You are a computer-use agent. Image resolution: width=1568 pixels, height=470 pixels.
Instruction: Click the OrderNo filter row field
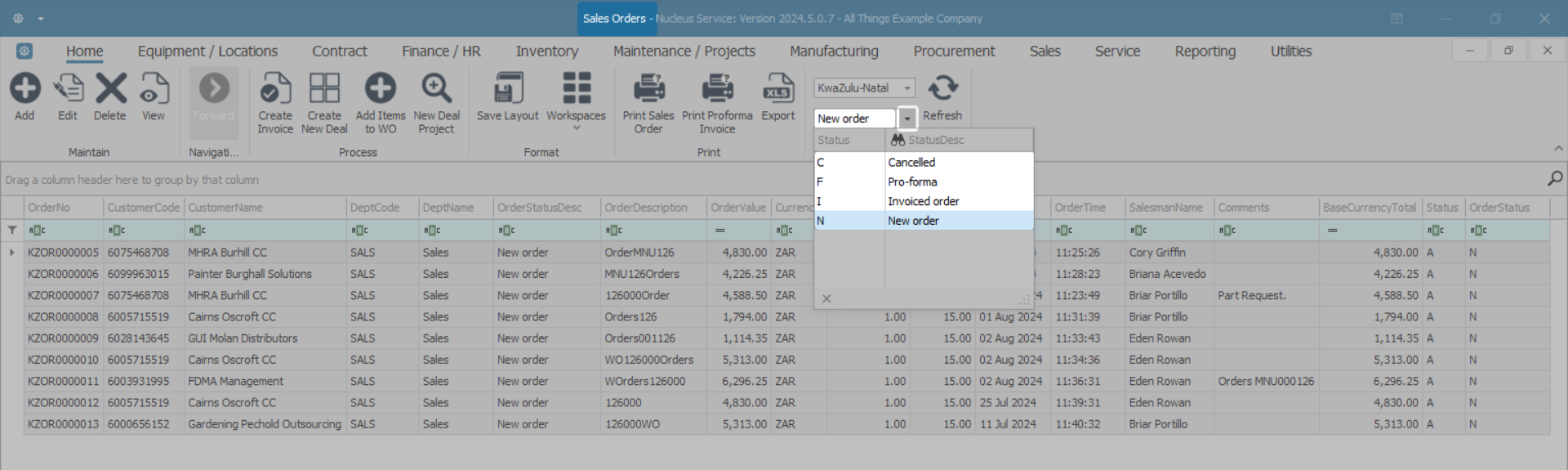coord(65,231)
